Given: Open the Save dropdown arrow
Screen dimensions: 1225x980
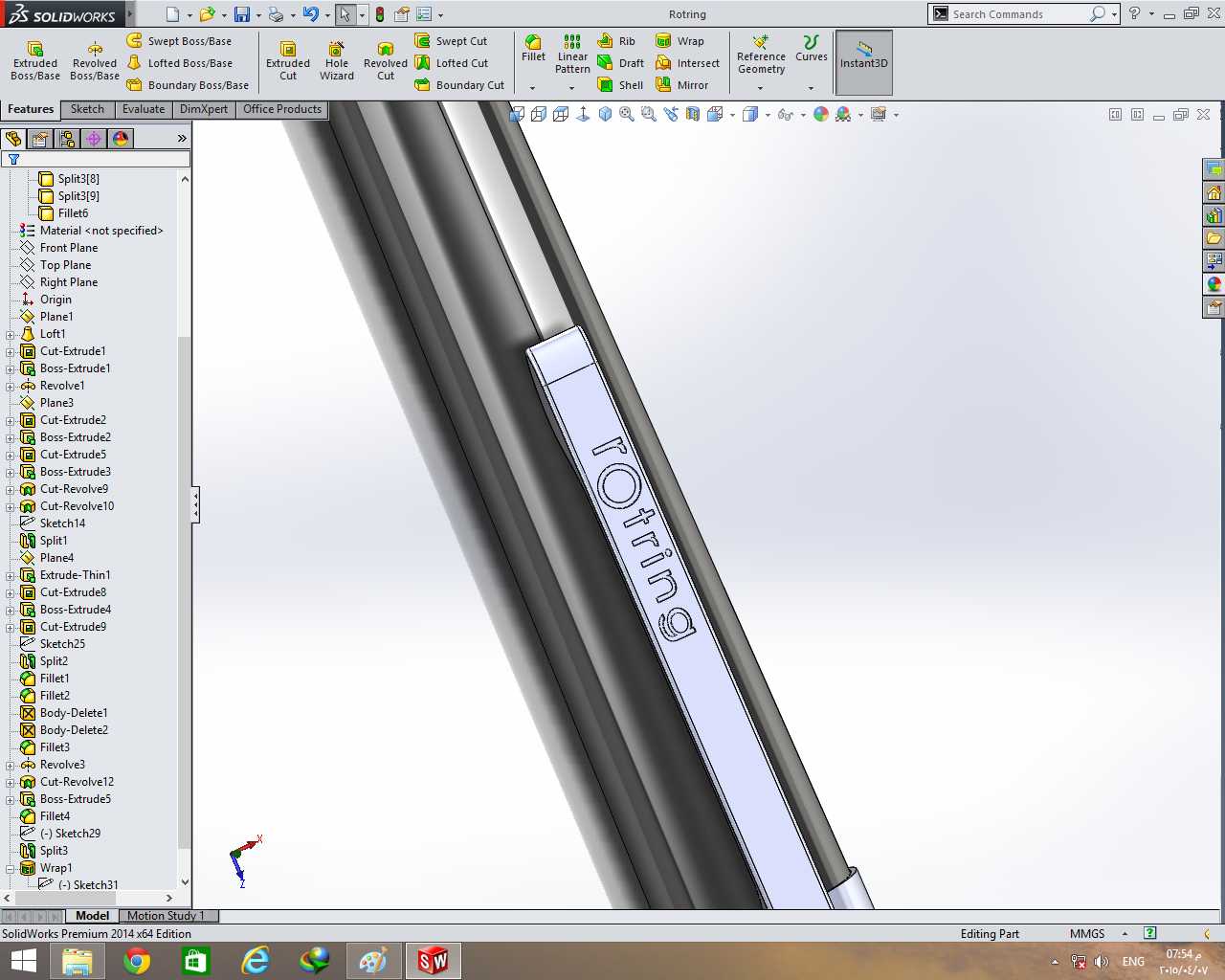Looking at the screenshot, I should click(x=258, y=15).
